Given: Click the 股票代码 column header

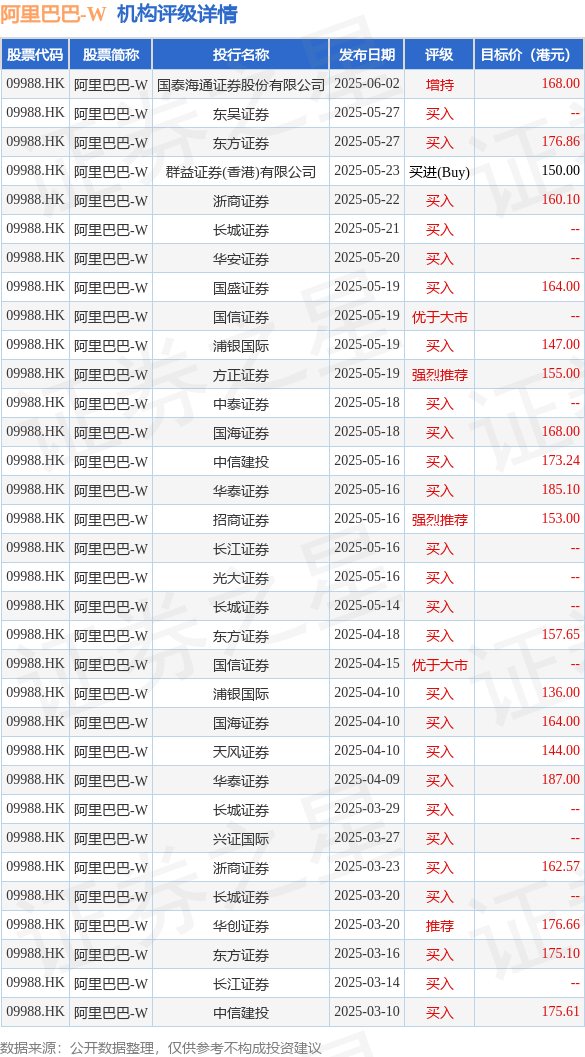Looking at the screenshot, I should 35,55.
